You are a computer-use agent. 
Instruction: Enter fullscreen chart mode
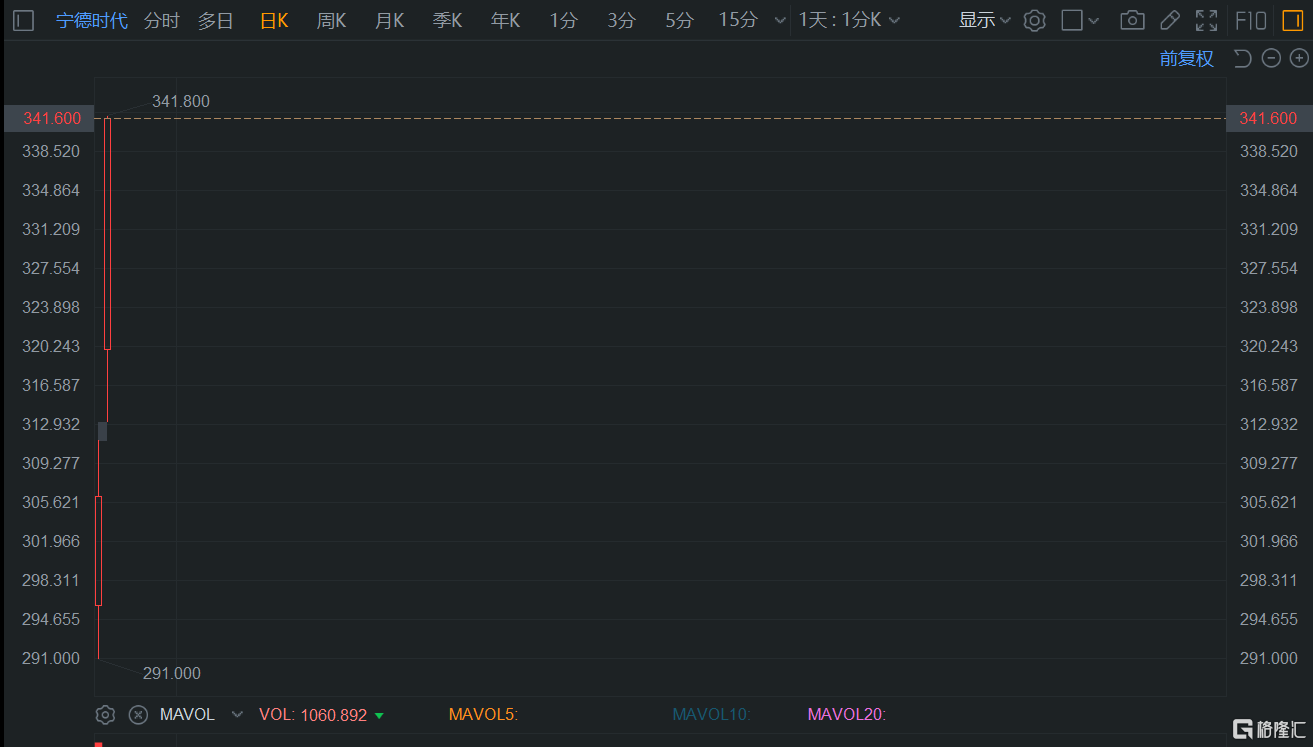1207,20
